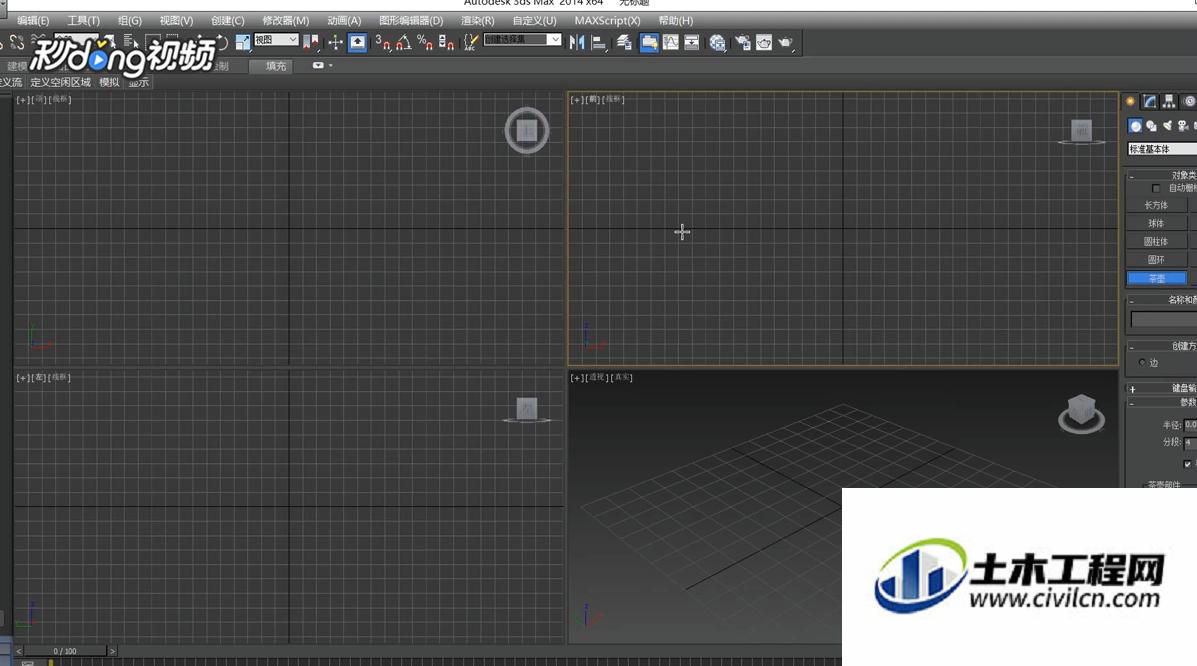Switch to the Create command panel tab
Viewport: 1197px width, 666px height.
pos(1131,102)
